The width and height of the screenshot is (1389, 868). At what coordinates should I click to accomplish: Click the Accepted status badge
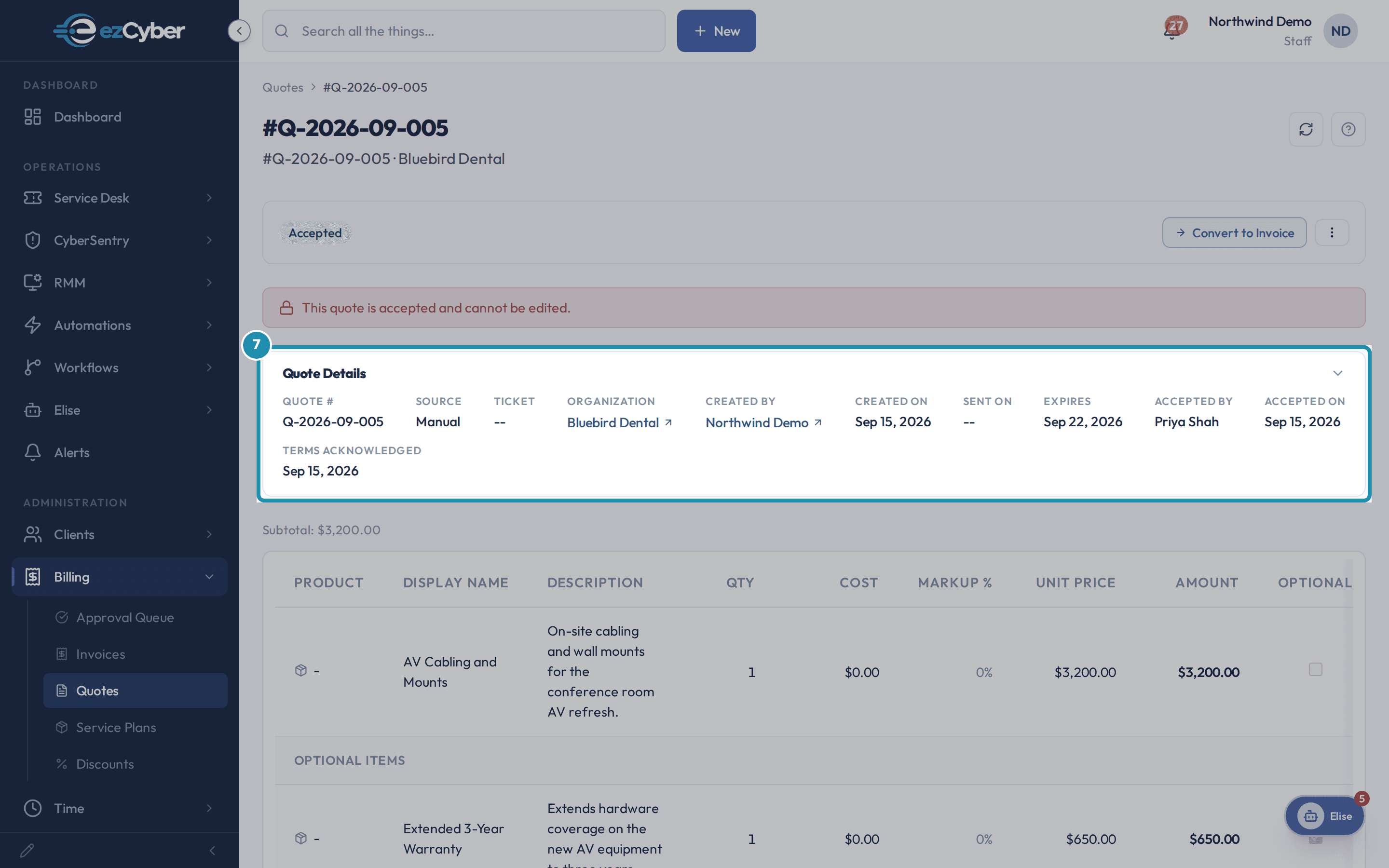click(315, 233)
